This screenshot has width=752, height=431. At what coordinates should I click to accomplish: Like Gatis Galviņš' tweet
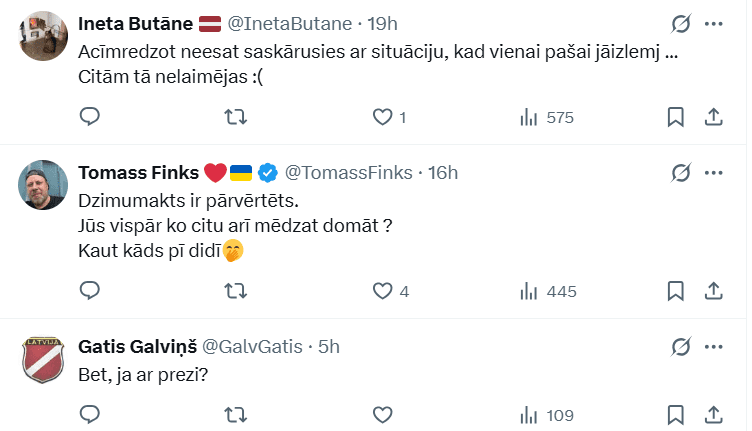tap(381, 414)
